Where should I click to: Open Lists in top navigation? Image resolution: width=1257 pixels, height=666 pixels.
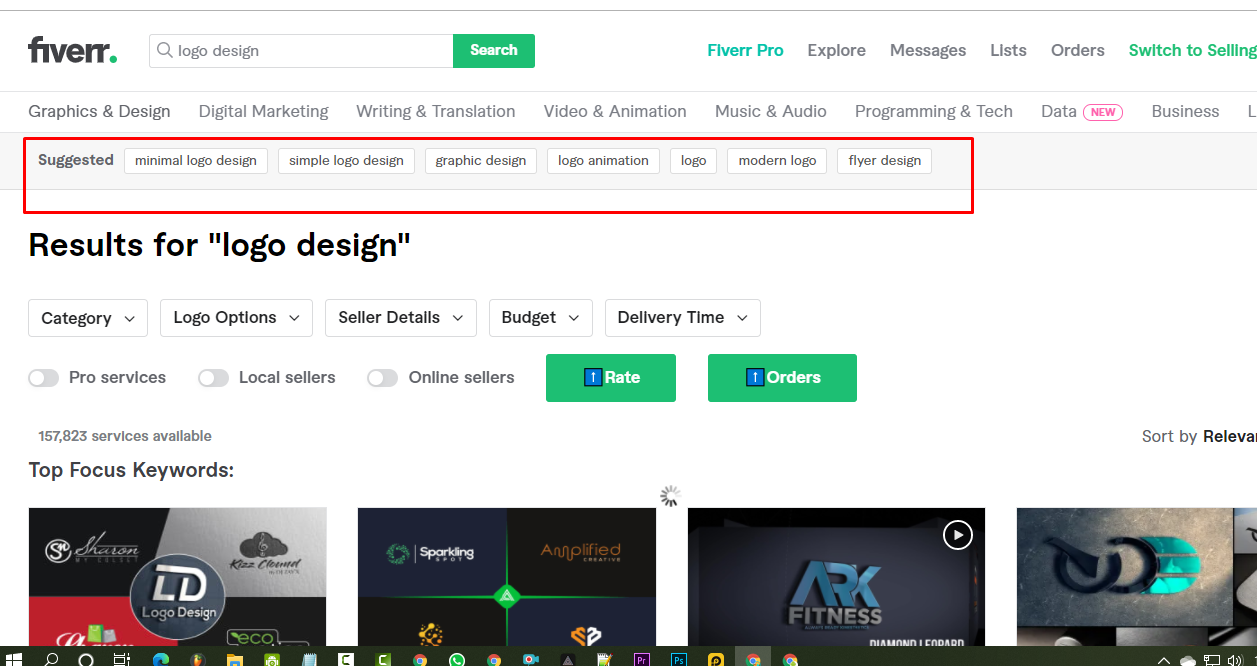(x=1008, y=51)
